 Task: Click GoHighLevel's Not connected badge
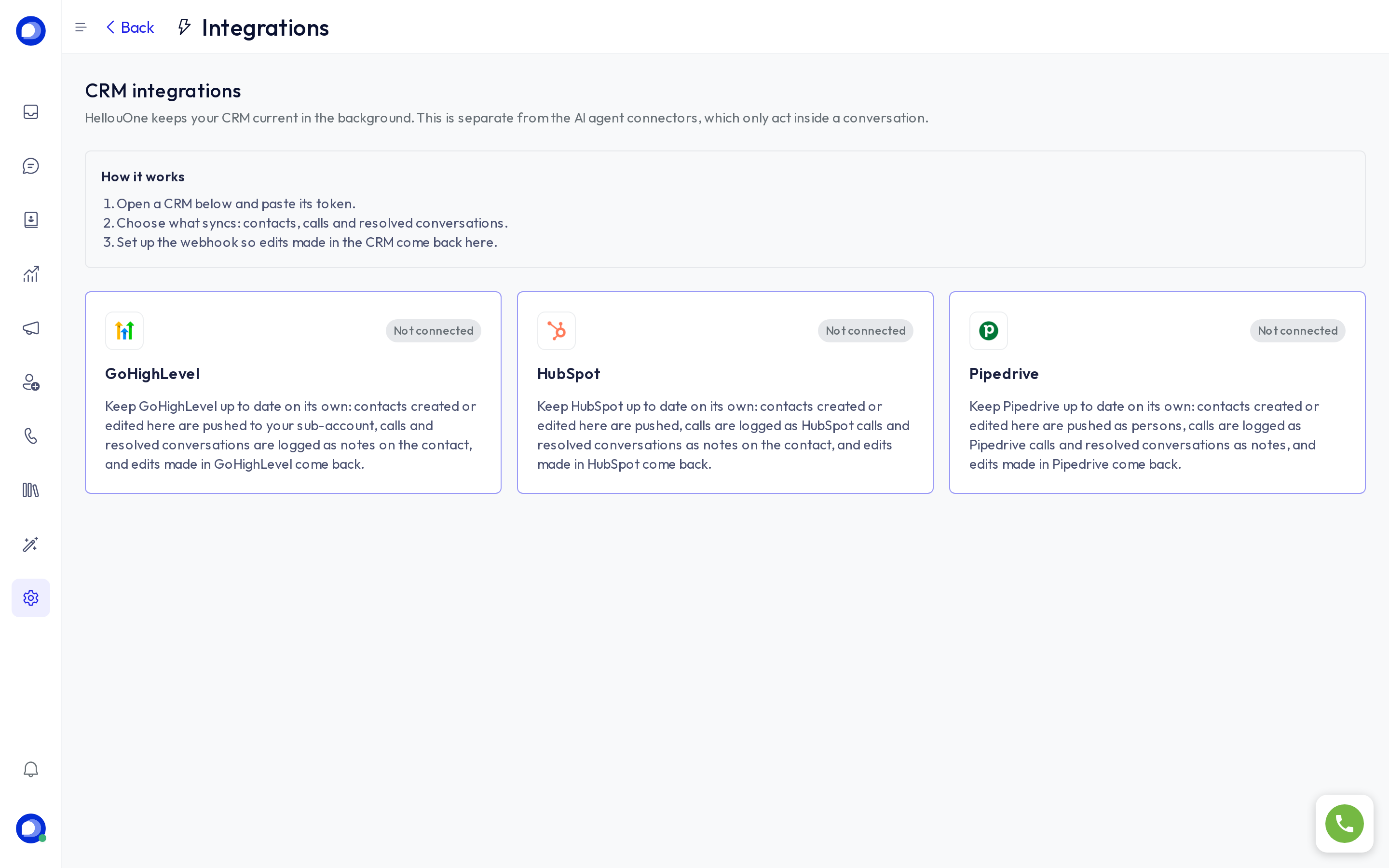[434, 331]
